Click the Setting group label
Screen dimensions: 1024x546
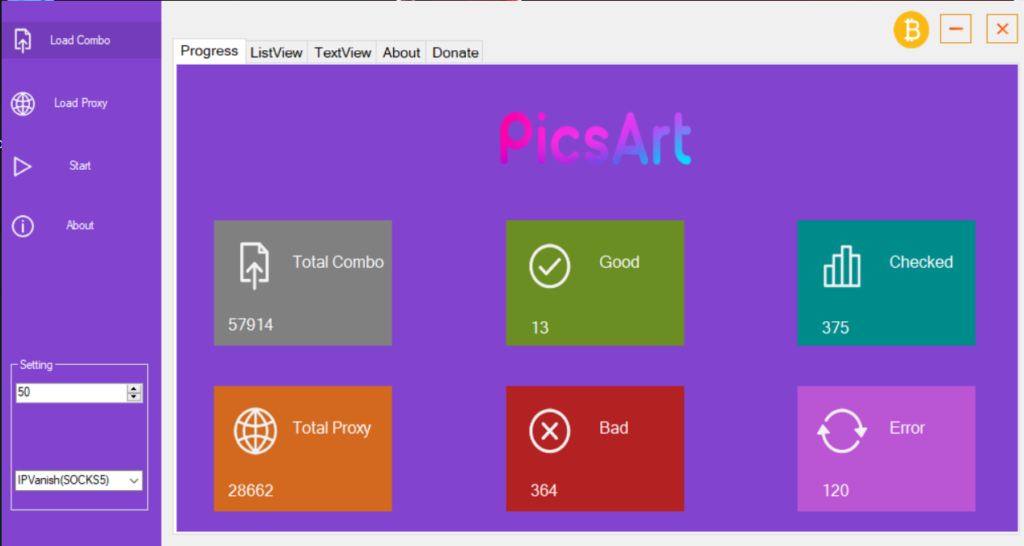click(x=36, y=365)
